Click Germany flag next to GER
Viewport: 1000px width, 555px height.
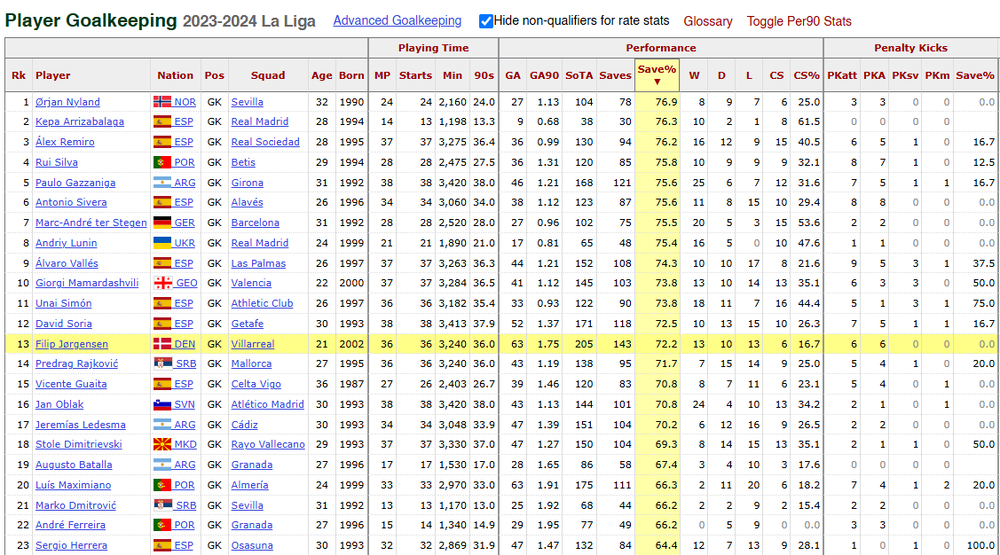[162, 223]
